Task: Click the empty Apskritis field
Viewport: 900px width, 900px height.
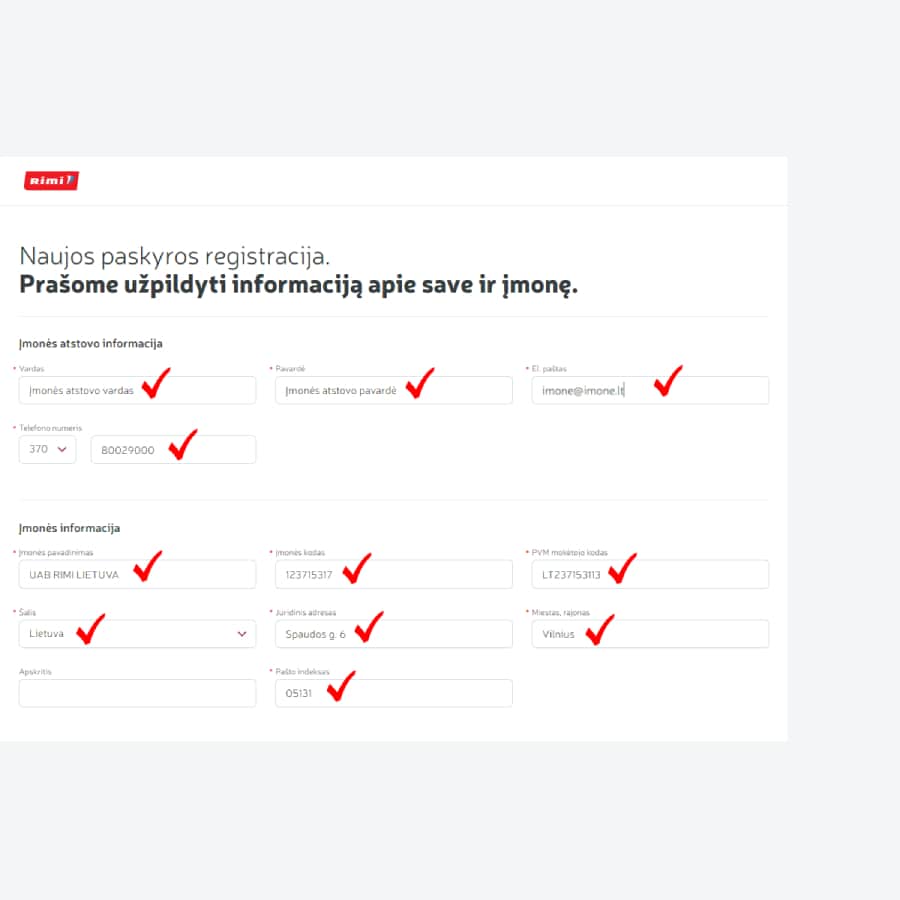Action: coord(137,694)
